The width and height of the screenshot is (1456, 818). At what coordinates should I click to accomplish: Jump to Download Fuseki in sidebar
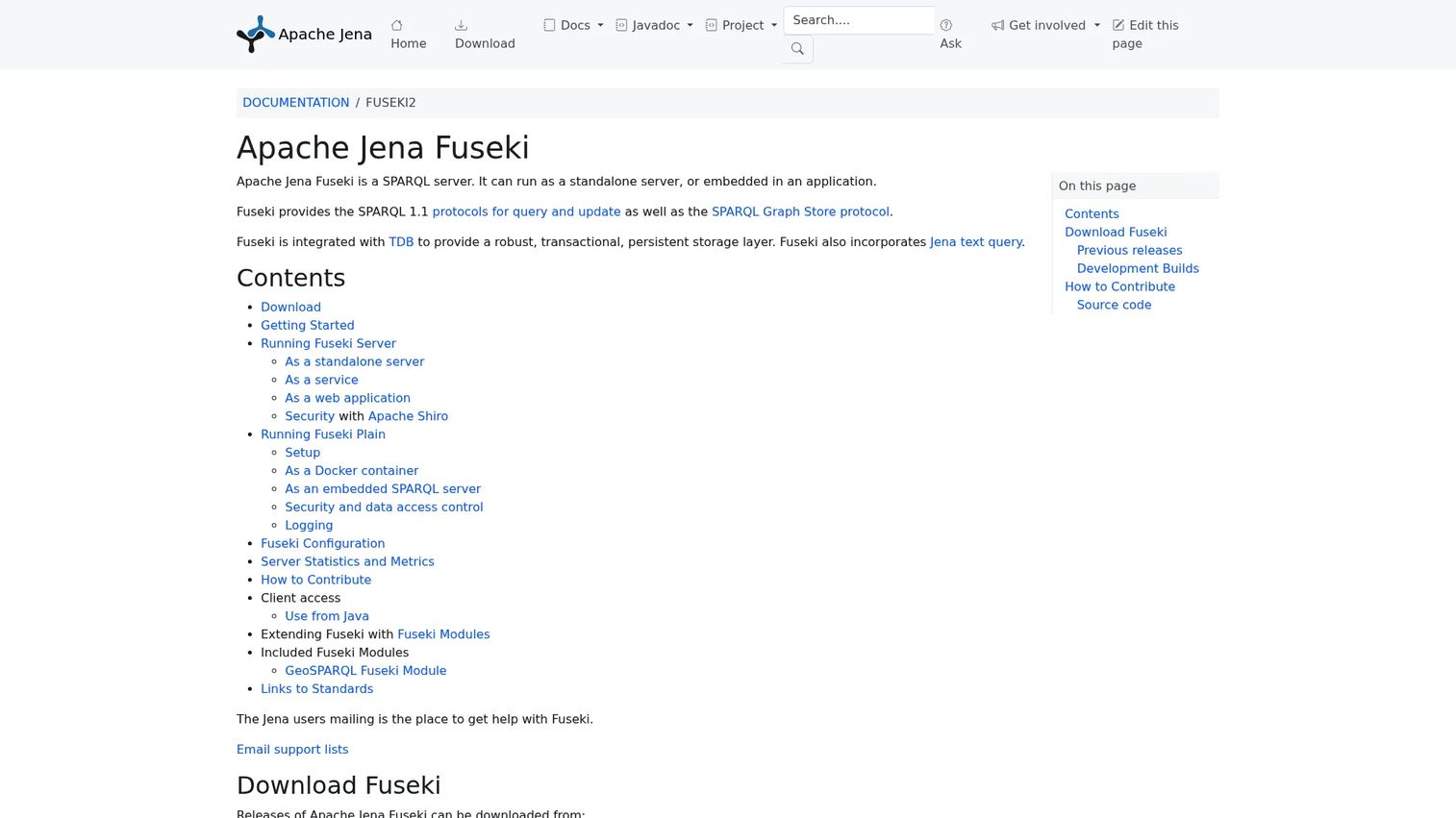click(x=1116, y=233)
